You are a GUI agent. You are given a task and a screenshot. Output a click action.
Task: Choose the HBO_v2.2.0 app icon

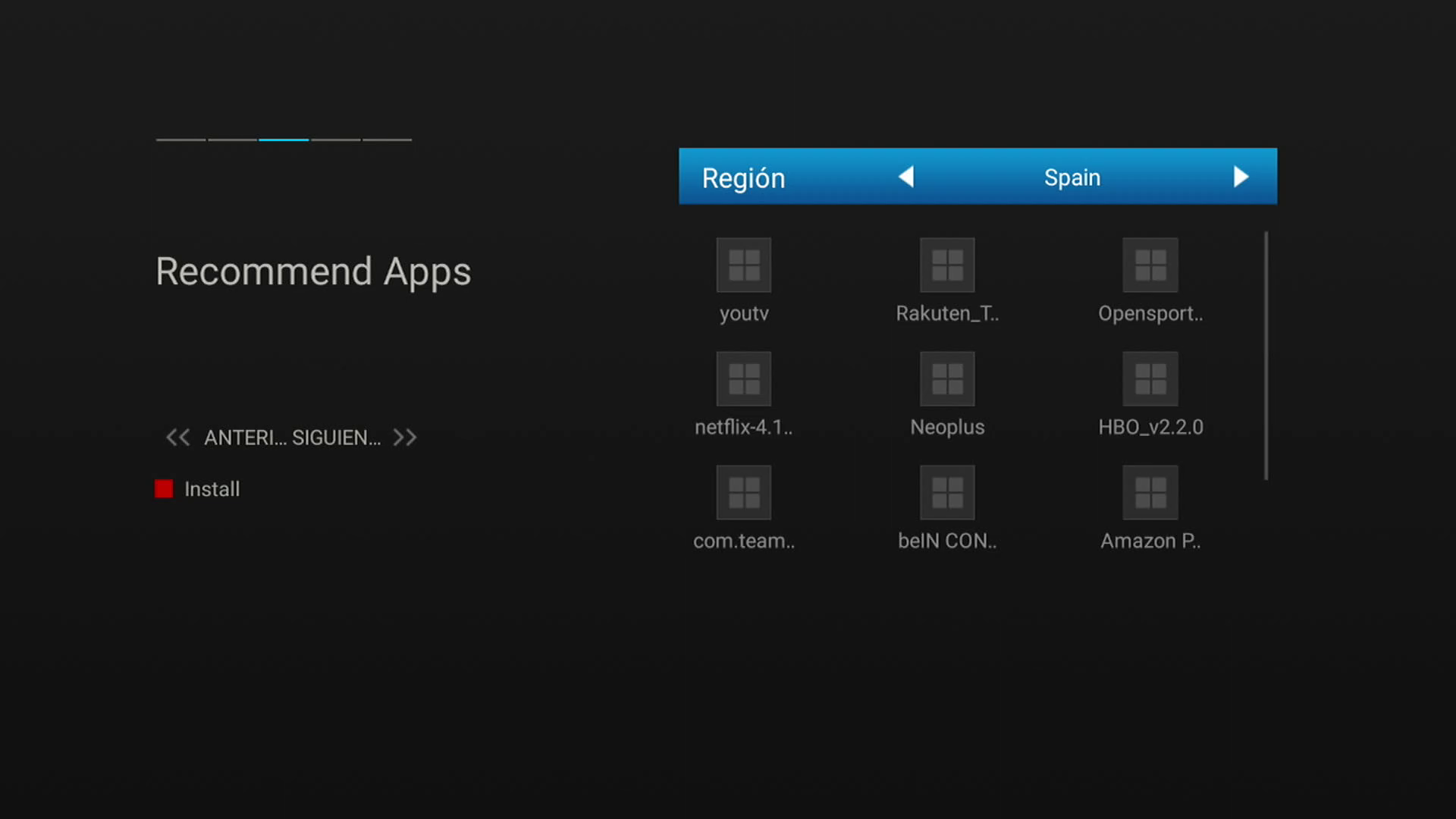point(1150,379)
